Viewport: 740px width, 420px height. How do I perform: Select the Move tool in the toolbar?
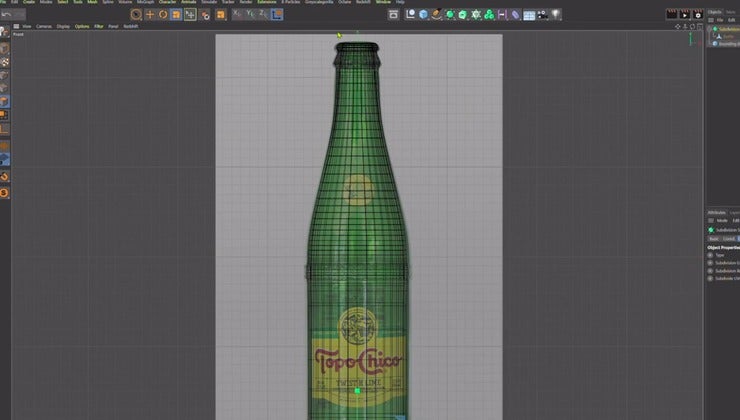(150, 14)
